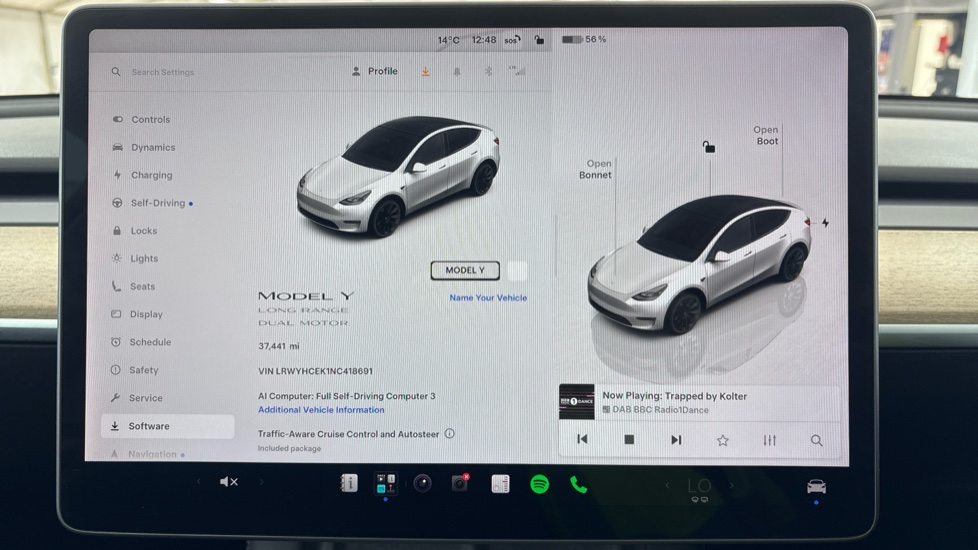The image size is (978, 550).
Task: Tap the Model Y car image in settings panel
Action: coord(399,176)
